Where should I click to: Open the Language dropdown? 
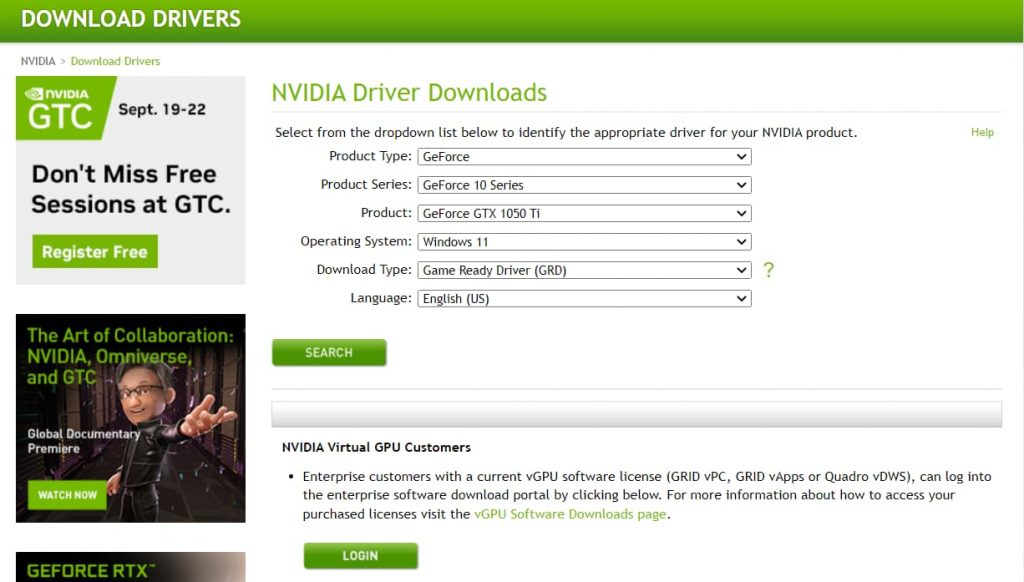click(x=584, y=299)
